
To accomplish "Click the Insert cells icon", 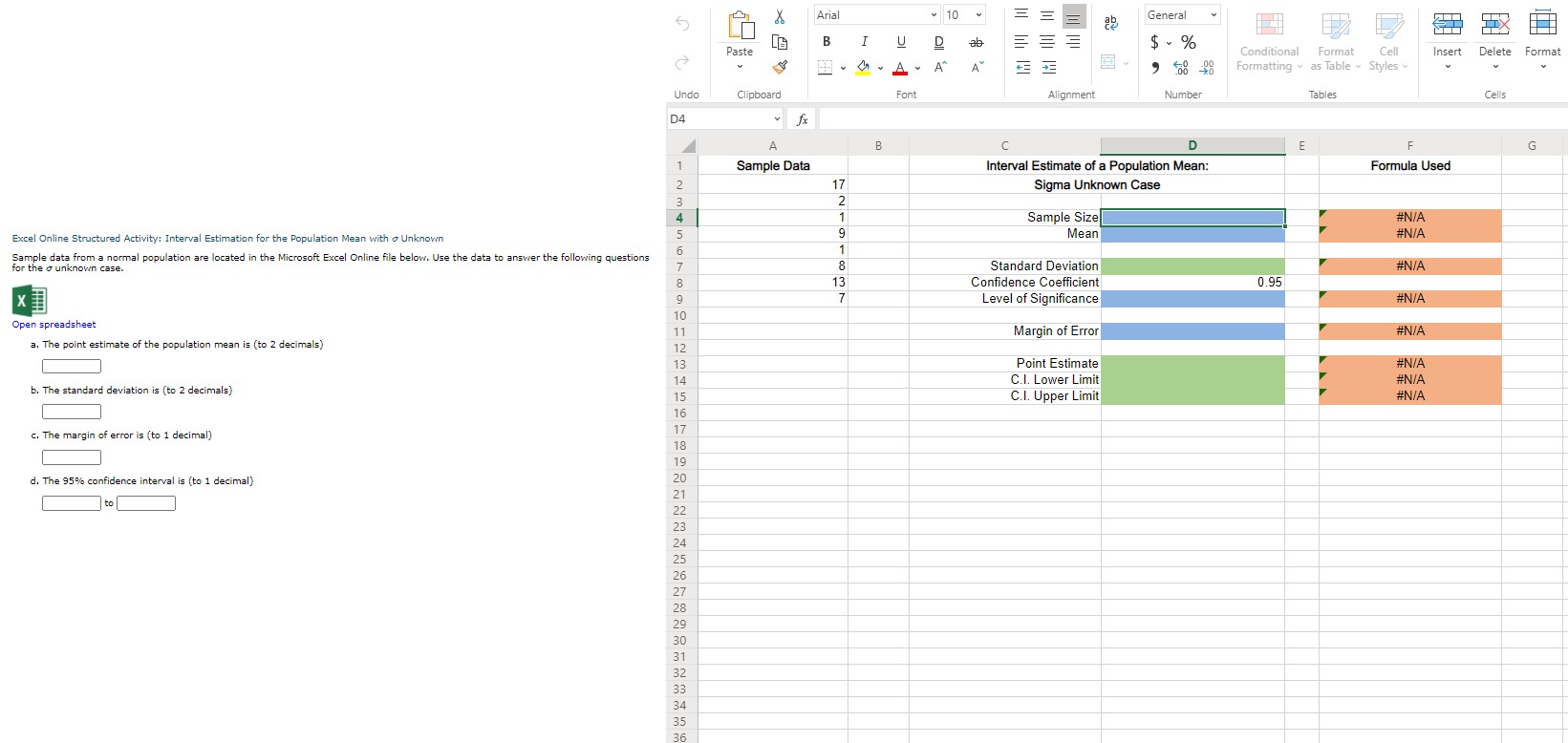I will [1447, 24].
